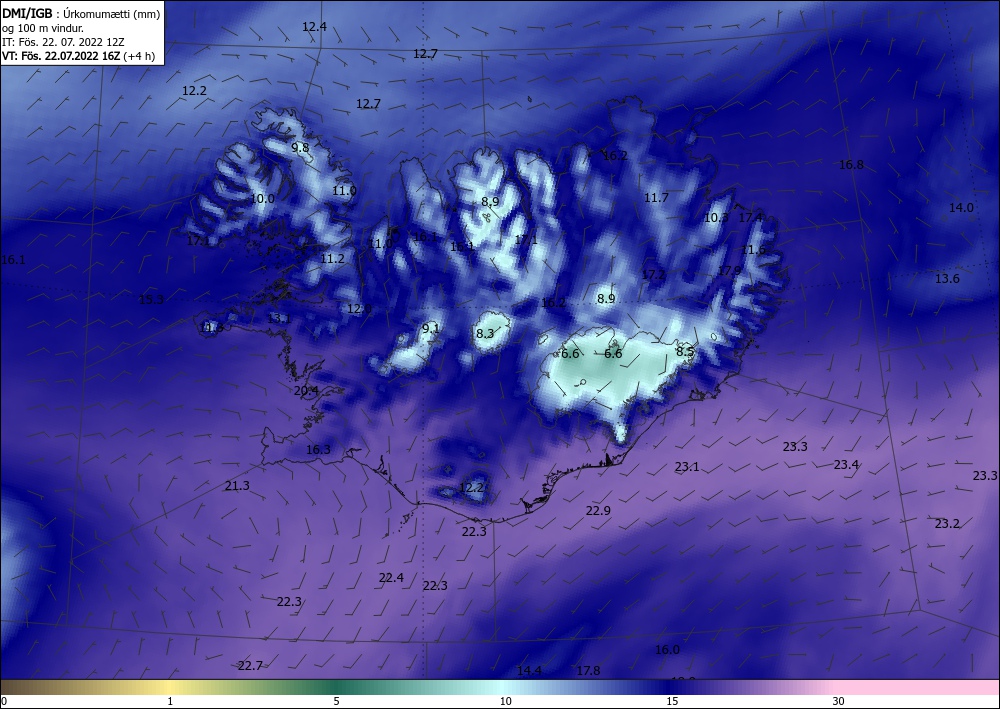Click the value 23.4 over the sea
This screenshot has width=1000, height=709.
pos(846,465)
